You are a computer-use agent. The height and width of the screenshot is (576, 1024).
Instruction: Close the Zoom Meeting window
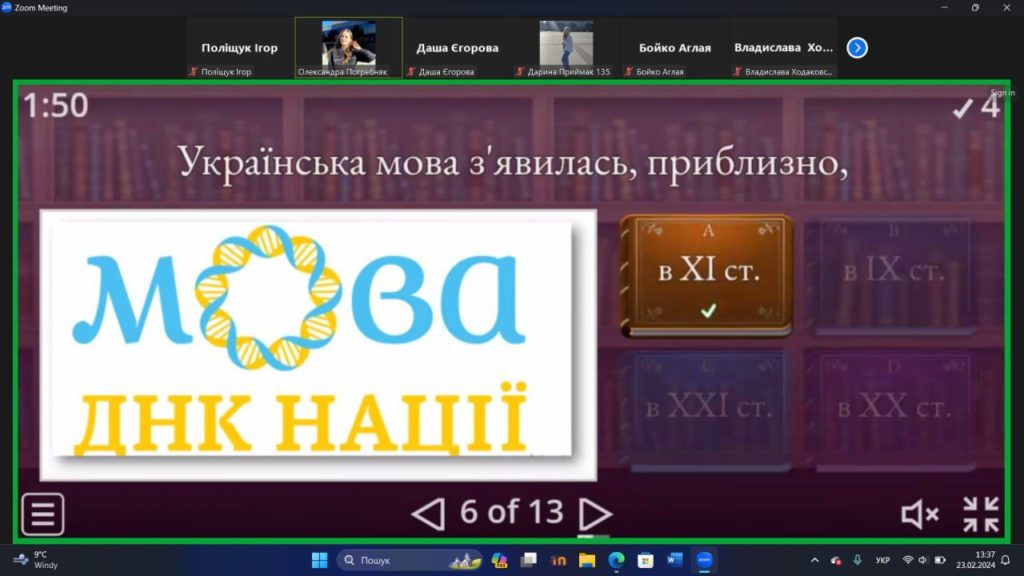click(x=1006, y=7)
